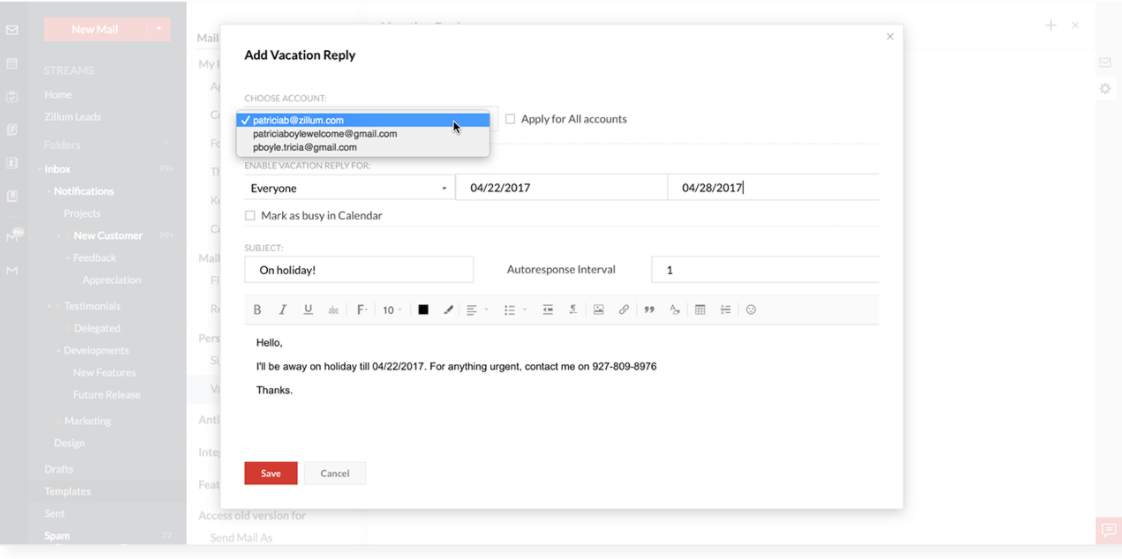Apply bold formatting in the reply editor
The height and width of the screenshot is (559, 1122).
pyautogui.click(x=258, y=310)
